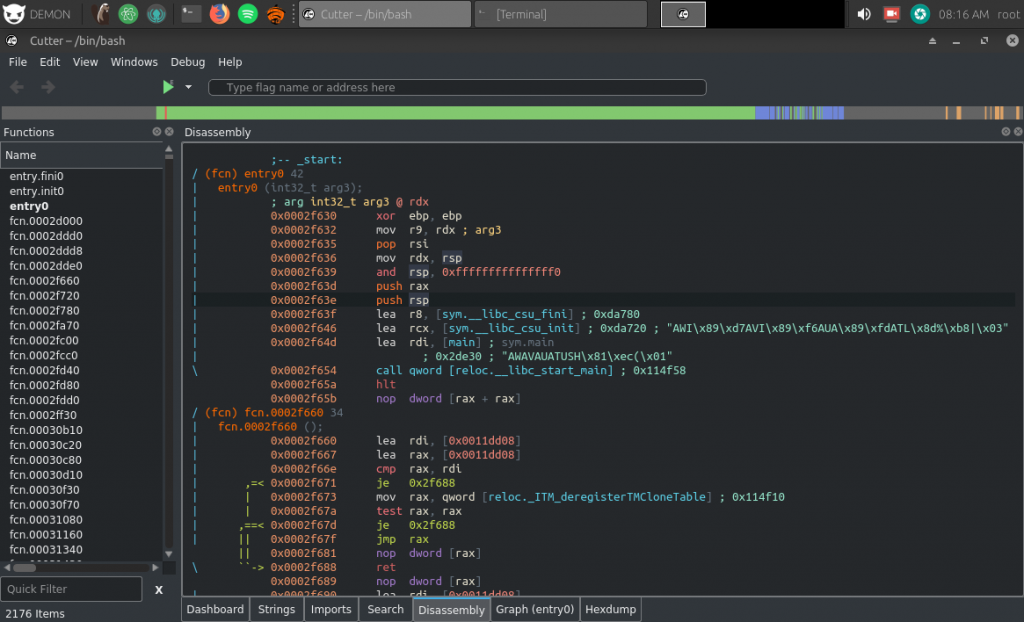This screenshot has height=622, width=1024.
Task: Expand the taskbar overflow dots menu
Action: click(x=292, y=14)
